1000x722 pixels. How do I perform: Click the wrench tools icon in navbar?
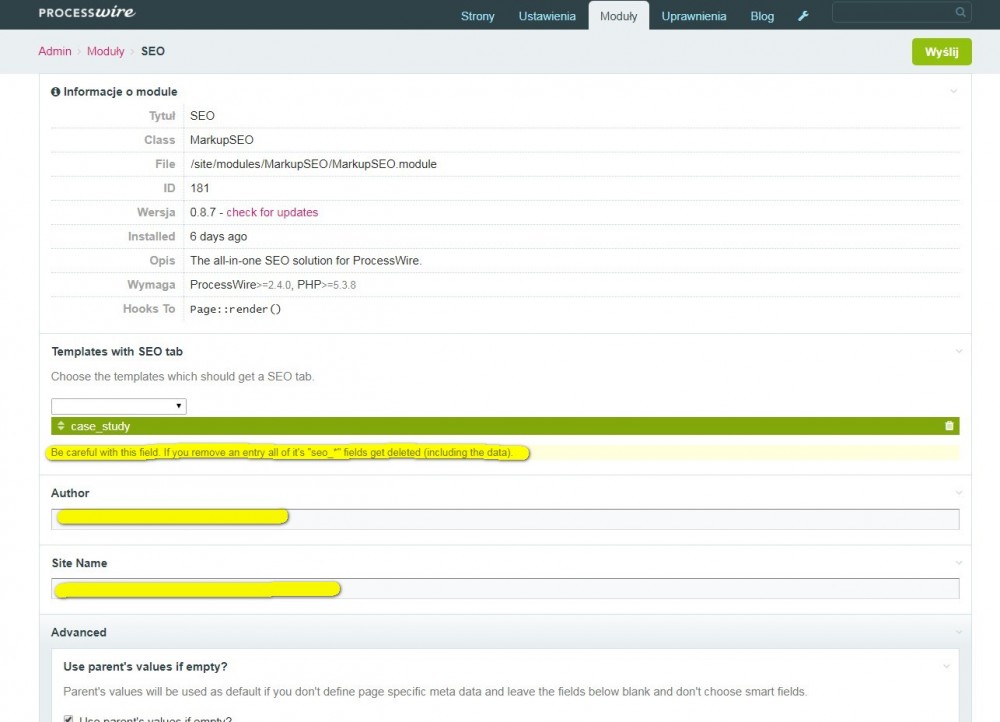pos(802,16)
